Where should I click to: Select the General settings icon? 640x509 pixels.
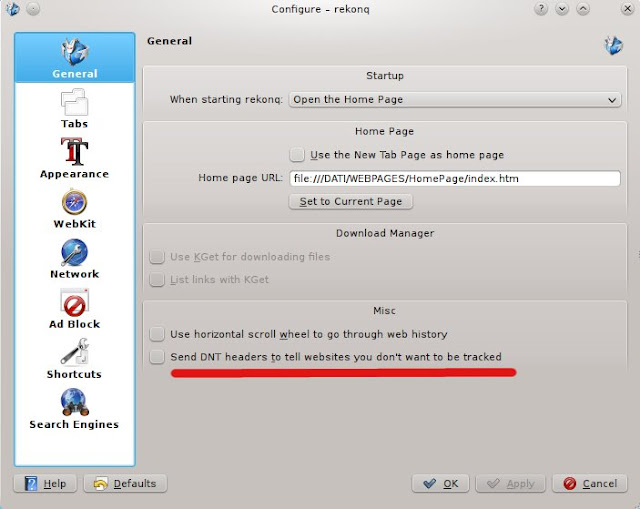click(x=75, y=58)
